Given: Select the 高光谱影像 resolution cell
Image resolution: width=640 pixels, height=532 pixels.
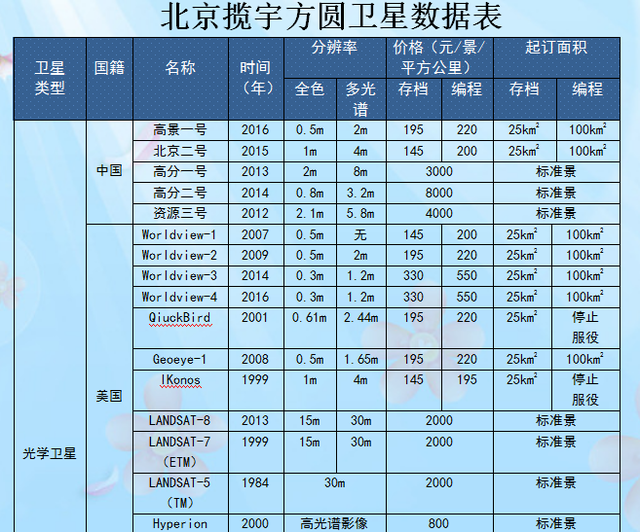Looking at the screenshot, I should pos(334,524).
